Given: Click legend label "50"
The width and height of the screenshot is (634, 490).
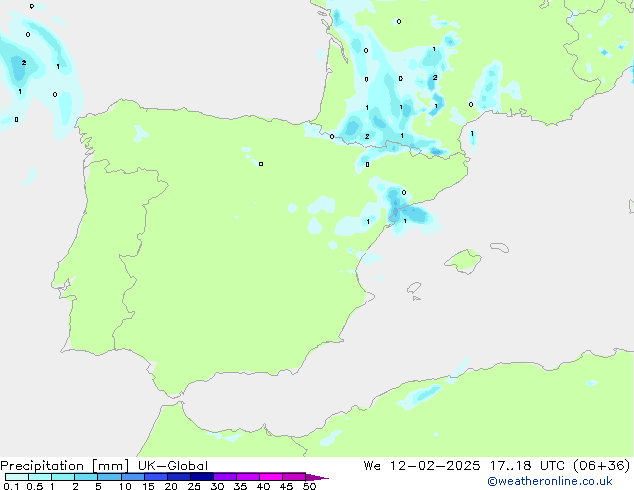Looking at the screenshot, I should pyautogui.click(x=309, y=486).
